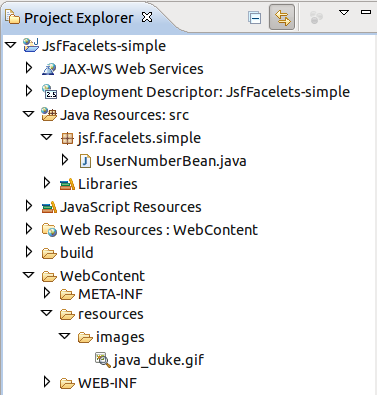Screen dimensions: 377x395
Task: Expand the JavaScript Resources node
Action: (29, 207)
